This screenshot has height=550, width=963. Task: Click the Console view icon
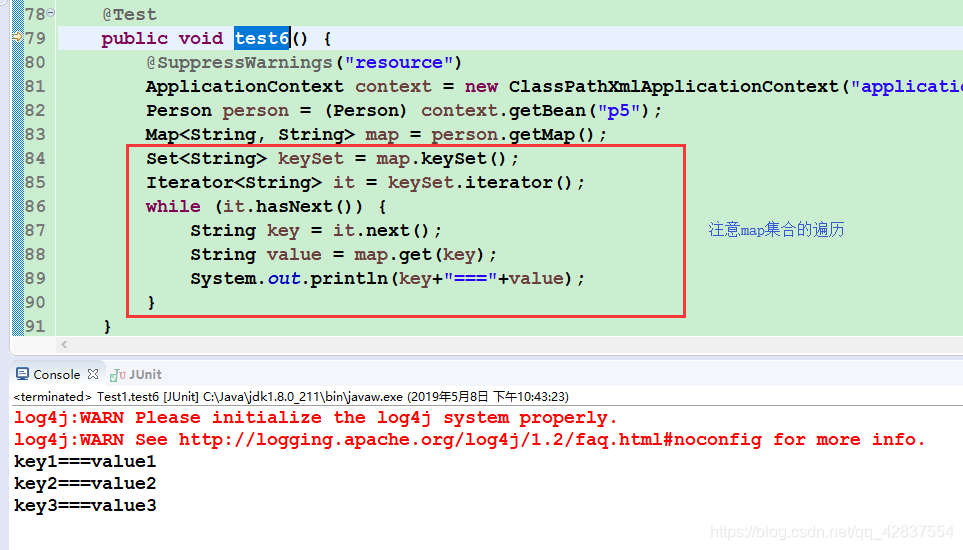click(22, 374)
